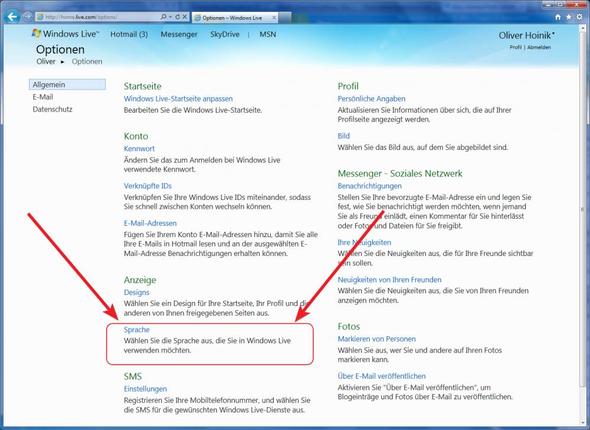This screenshot has height=430, width=590.
Task: Open the Kennwort link under Konto
Action: [139, 148]
